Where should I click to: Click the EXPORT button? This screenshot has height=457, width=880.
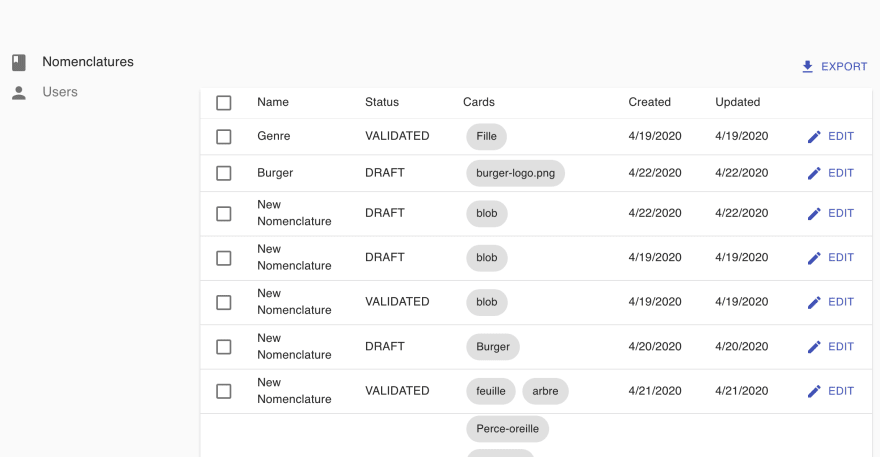click(835, 67)
